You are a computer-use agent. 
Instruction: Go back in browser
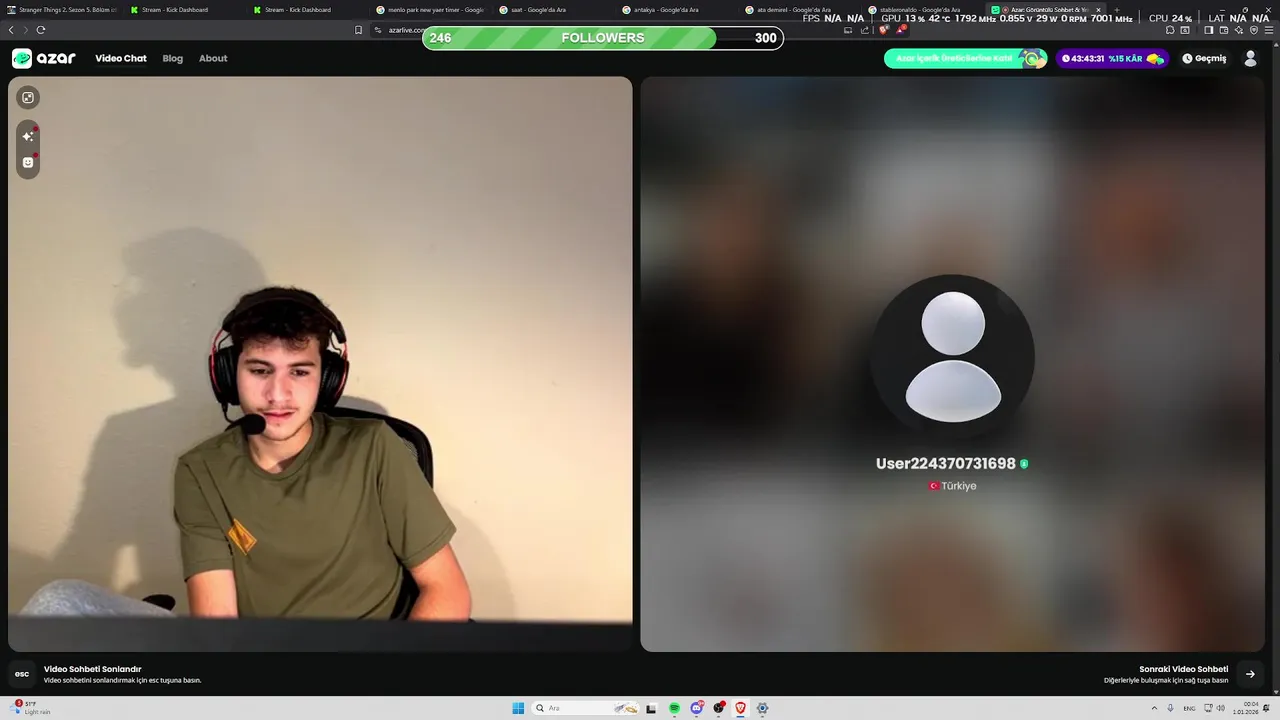click(11, 30)
